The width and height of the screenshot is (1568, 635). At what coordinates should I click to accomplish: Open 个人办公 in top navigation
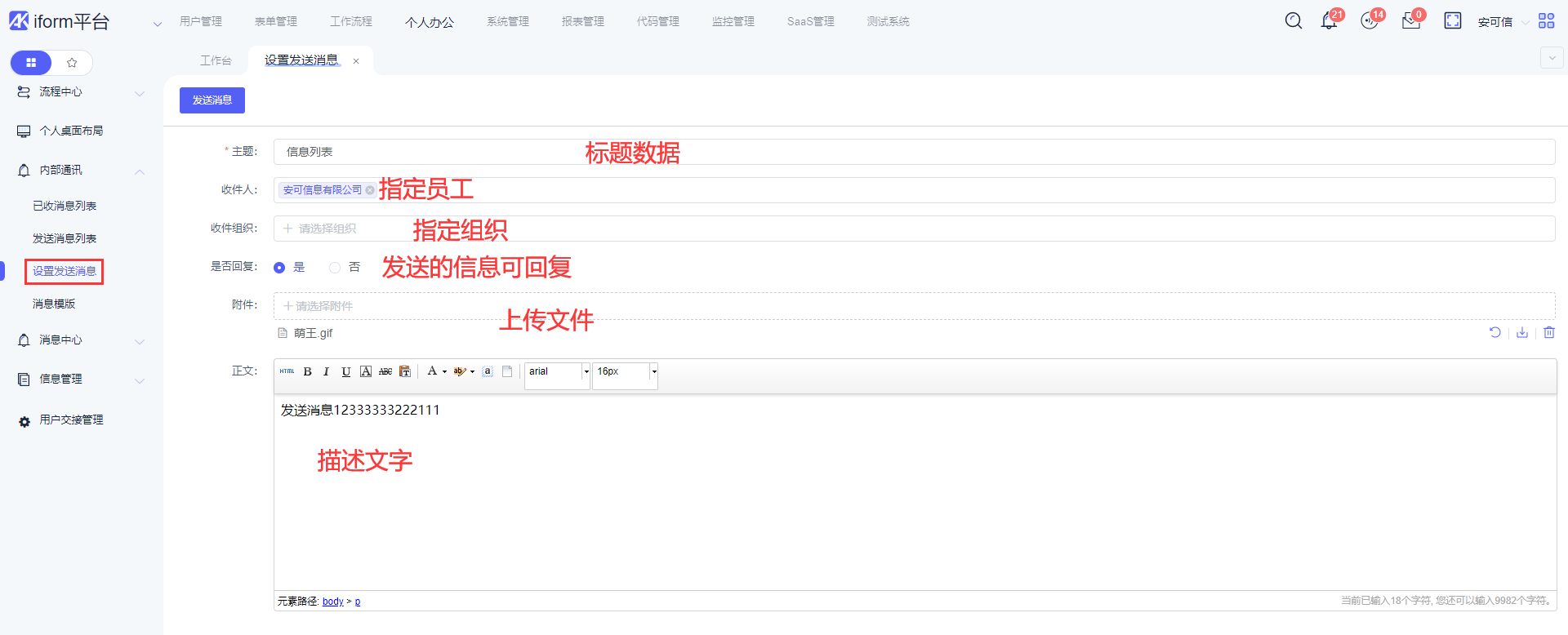[x=429, y=22]
